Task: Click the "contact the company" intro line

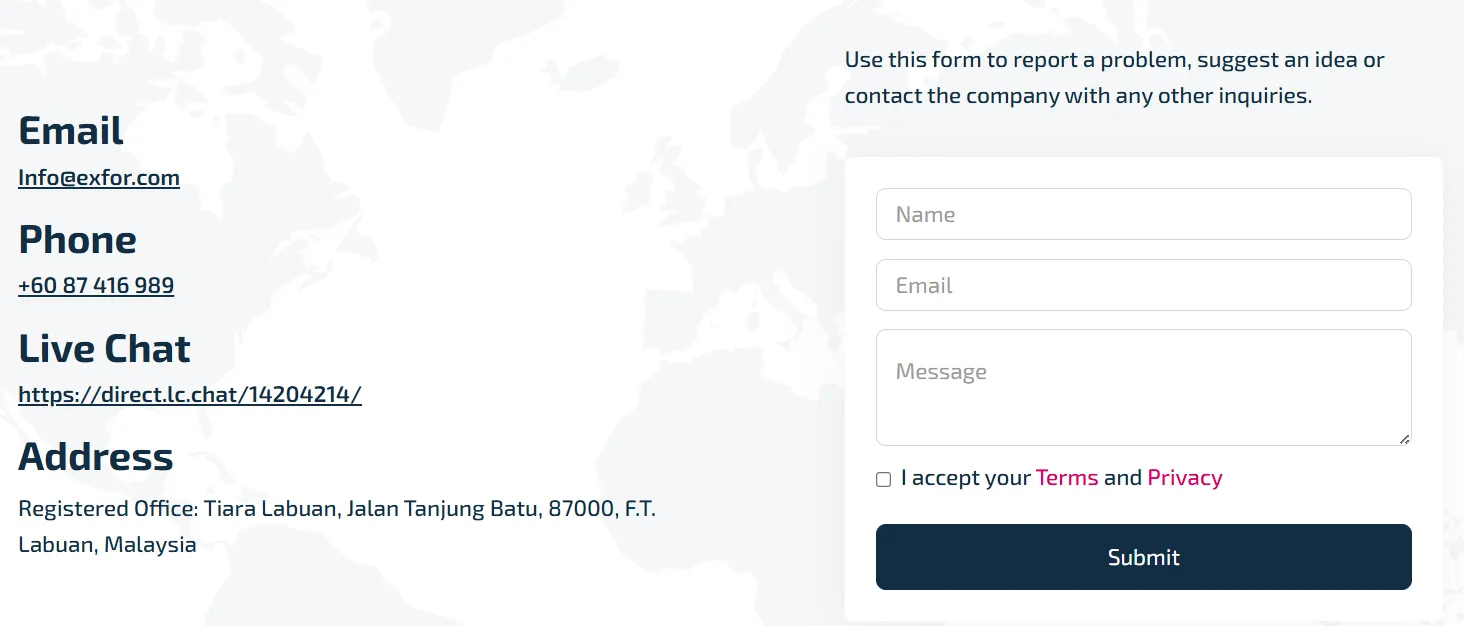Action: click(x=1078, y=96)
